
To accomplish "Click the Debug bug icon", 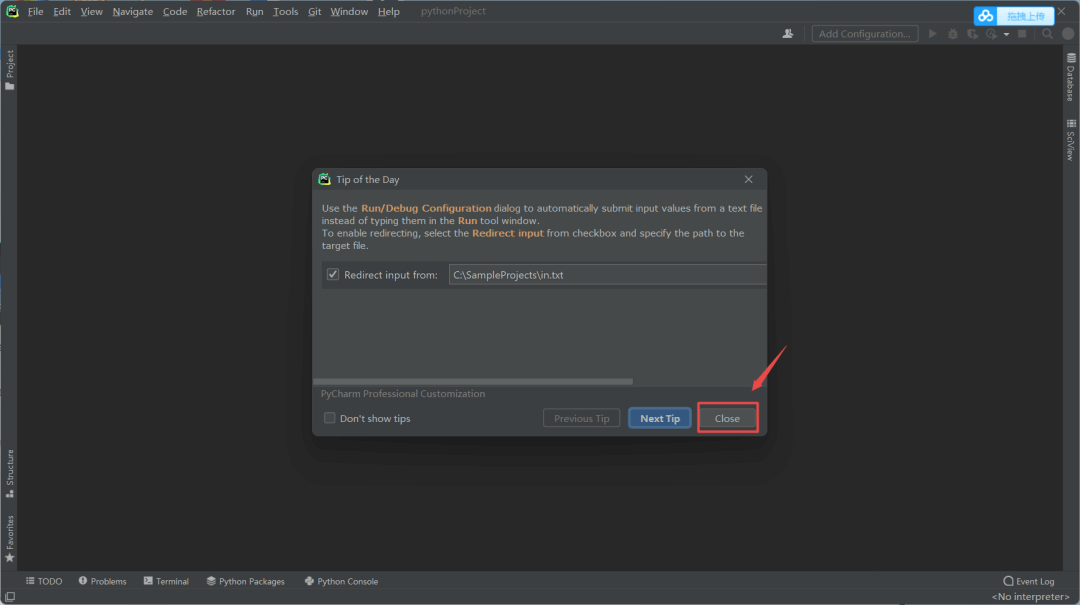I will pos(953,34).
